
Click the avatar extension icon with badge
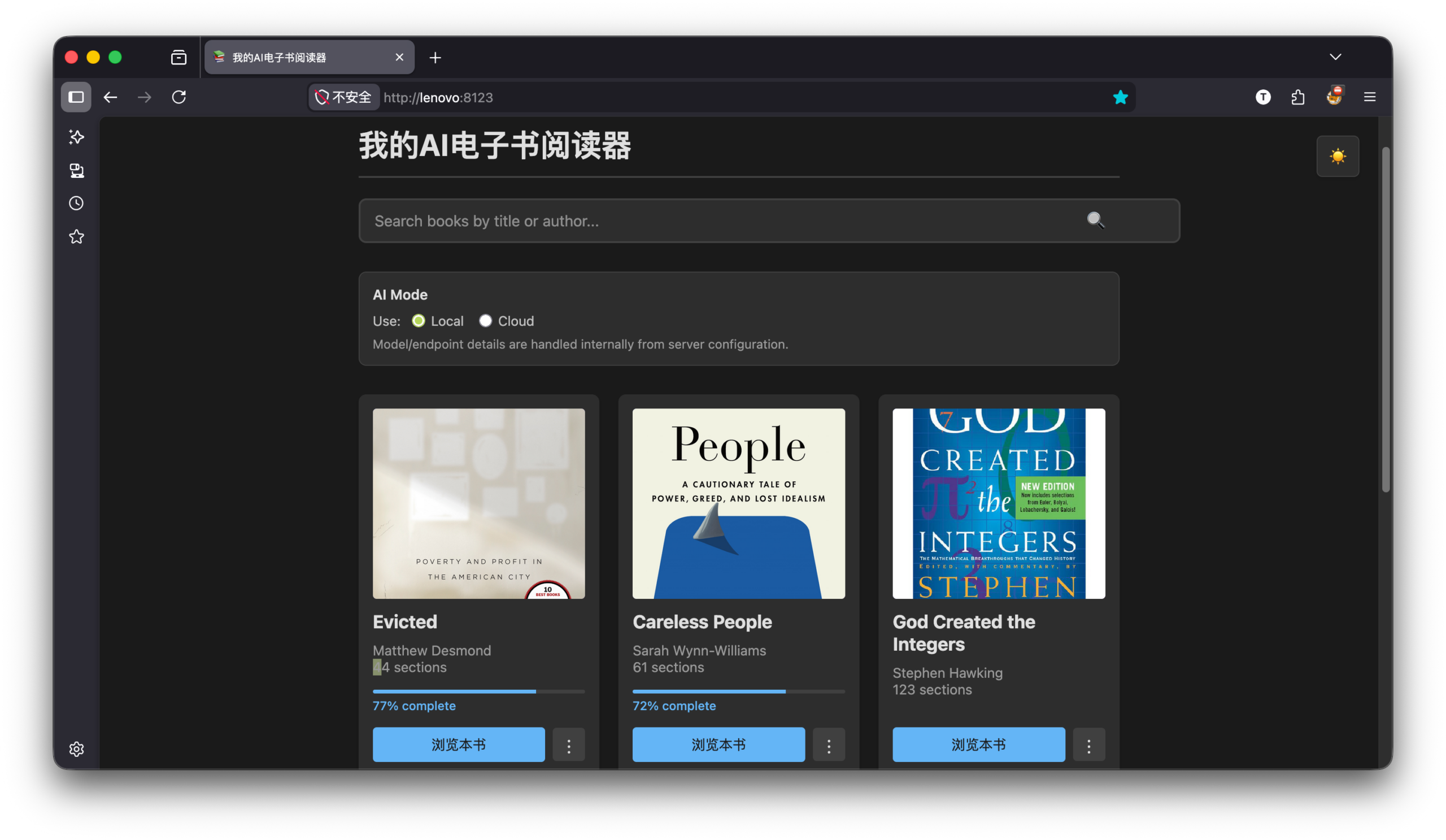(1334, 96)
